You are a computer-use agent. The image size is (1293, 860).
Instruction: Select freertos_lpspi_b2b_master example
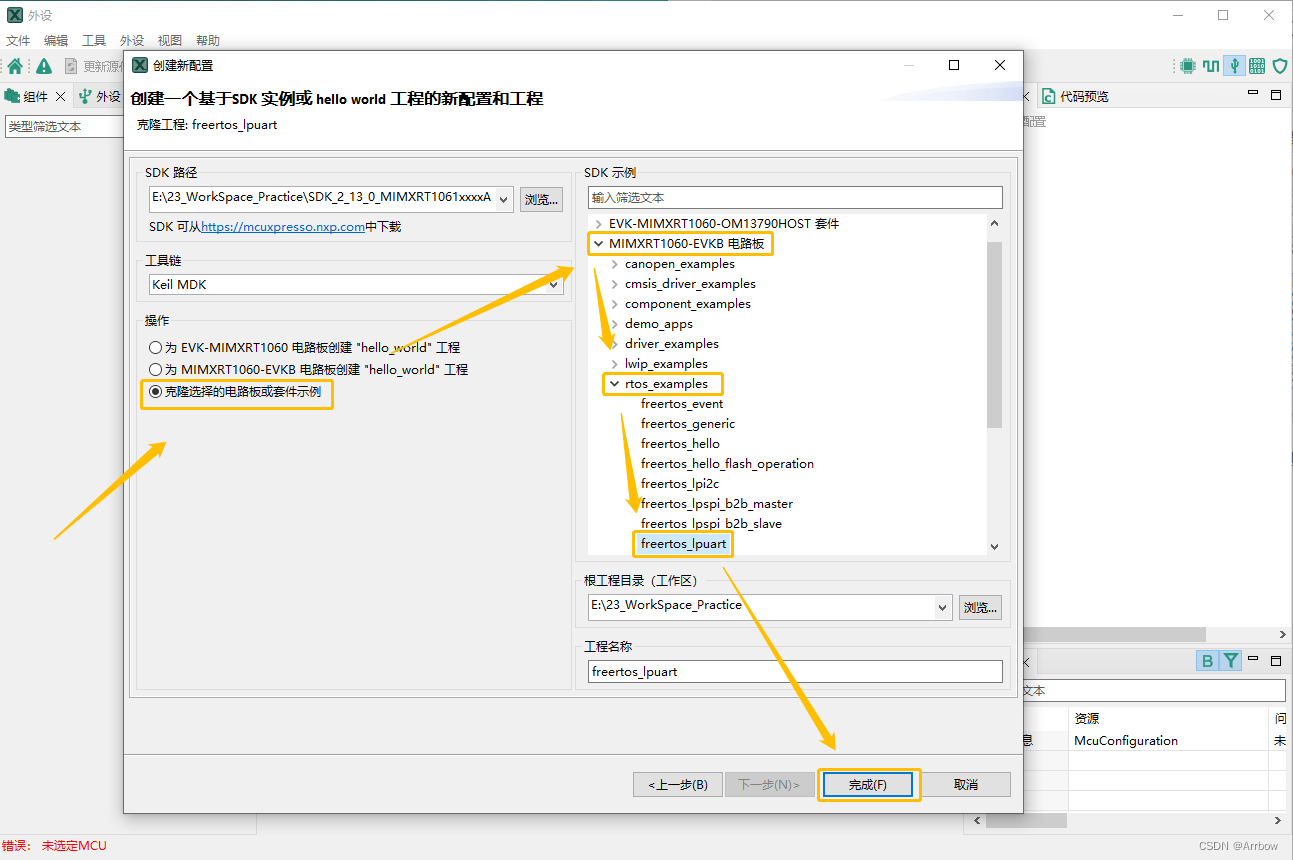[x=717, y=504]
